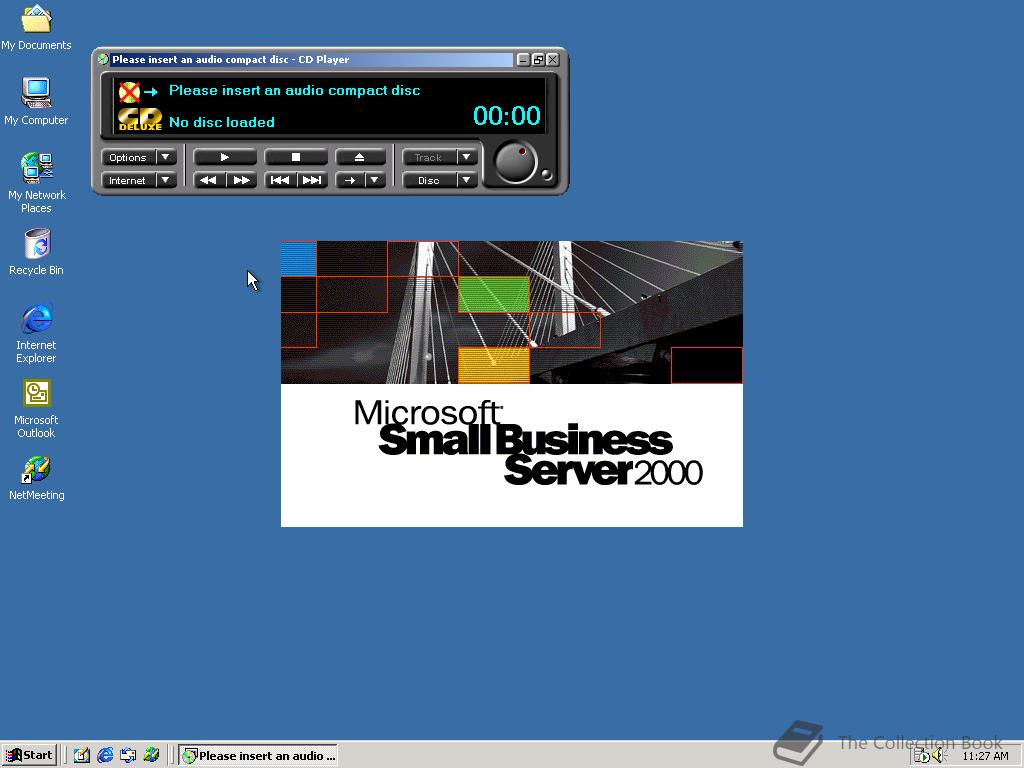Click the play mode arrow button
The width and height of the screenshot is (1024, 768).
[x=349, y=180]
